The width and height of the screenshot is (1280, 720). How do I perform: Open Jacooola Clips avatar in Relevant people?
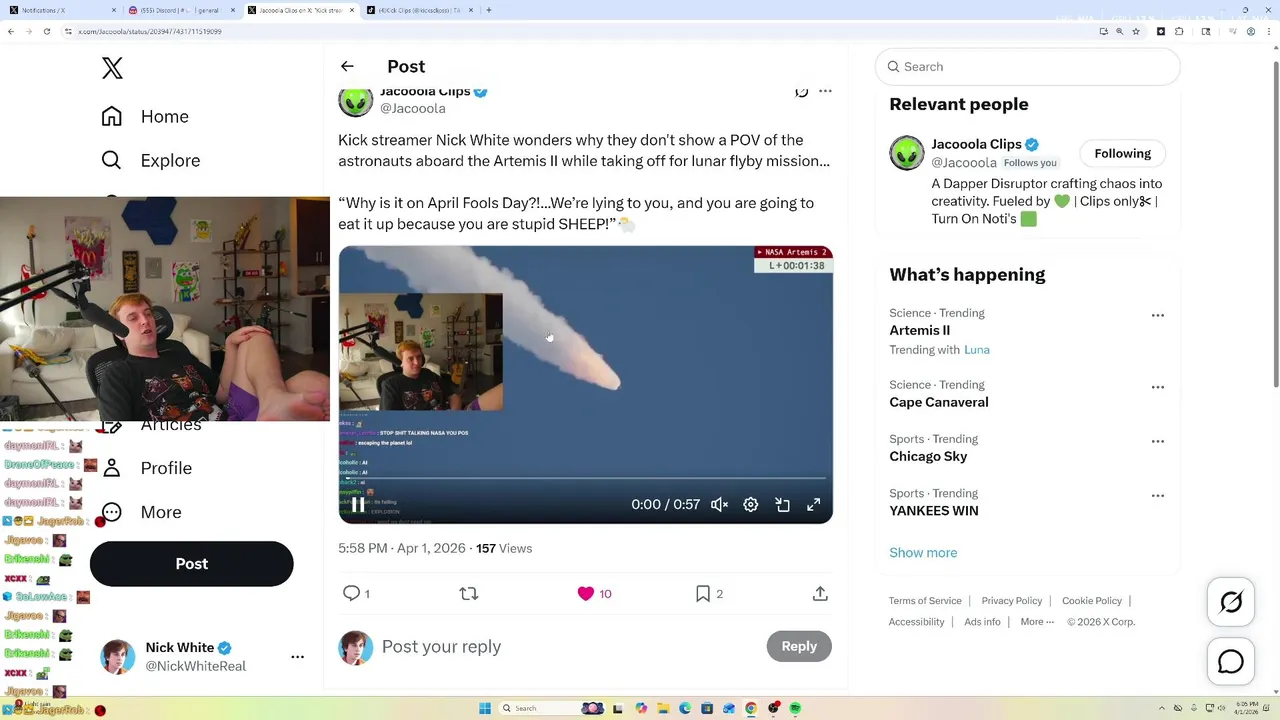(907, 153)
